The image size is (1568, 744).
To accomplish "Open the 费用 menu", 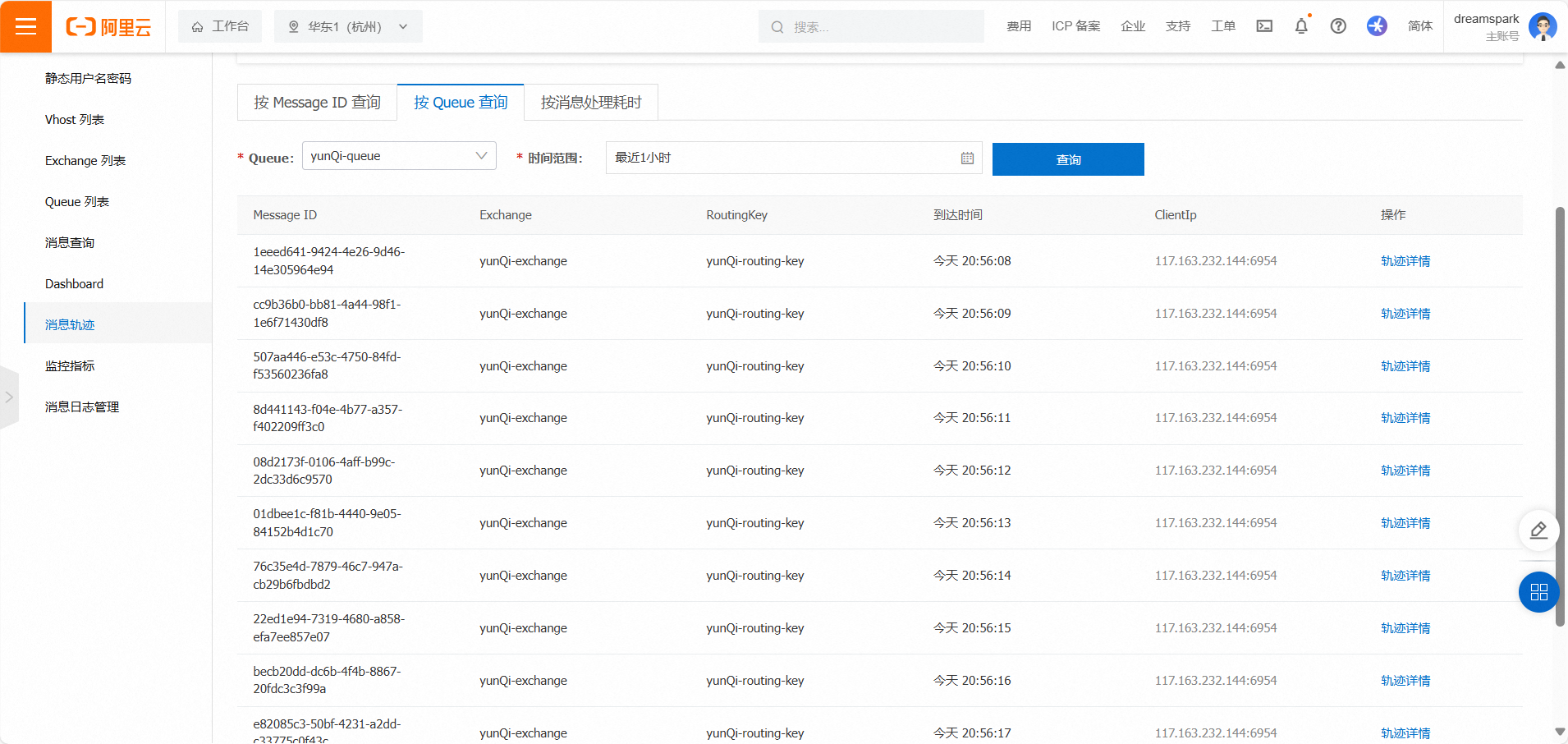I will [1019, 26].
